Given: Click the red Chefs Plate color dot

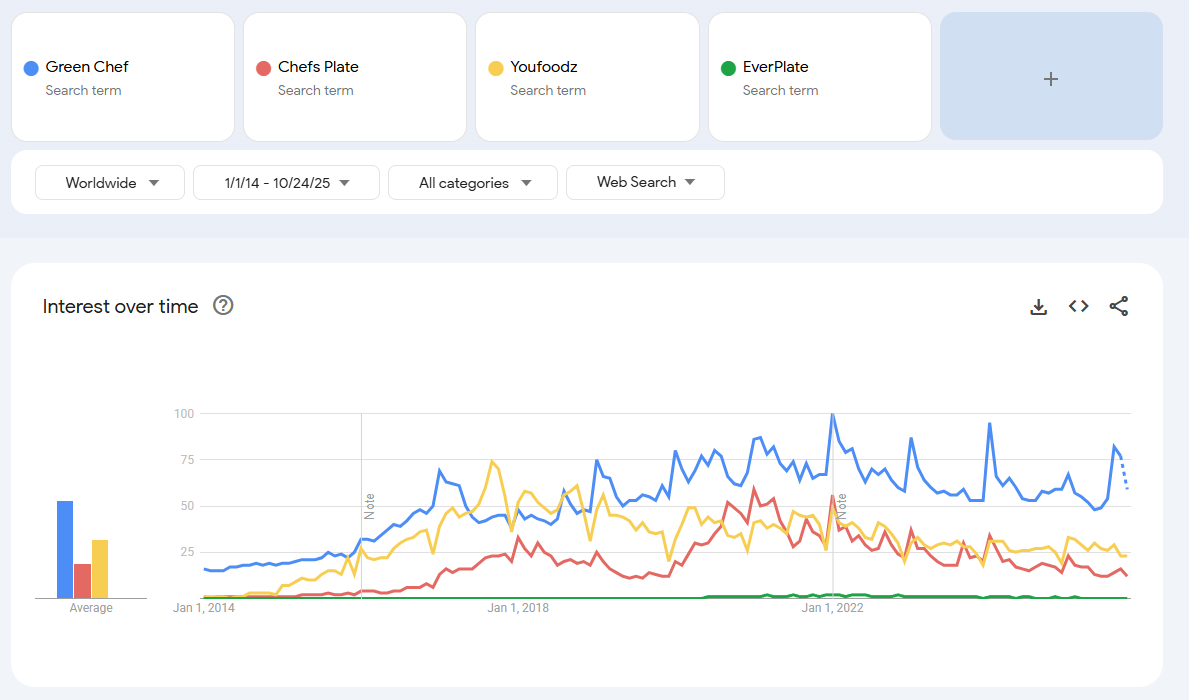Looking at the screenshot, I should click(263, 68).
